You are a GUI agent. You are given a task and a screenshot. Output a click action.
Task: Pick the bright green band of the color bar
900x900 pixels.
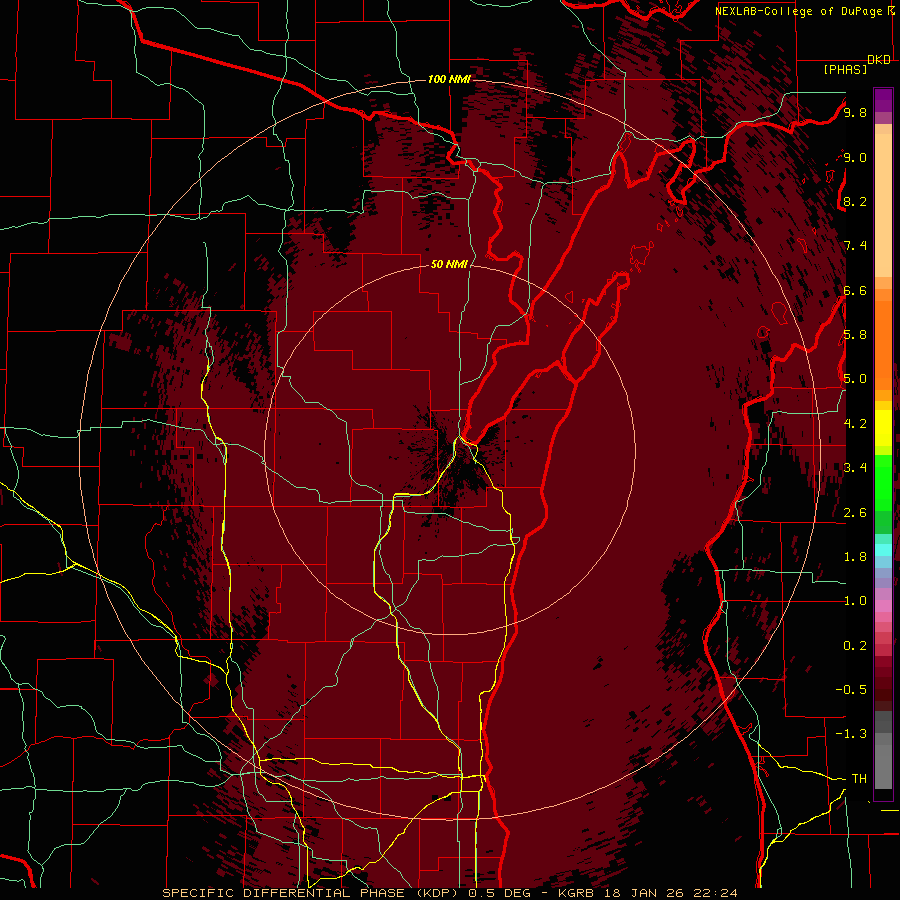883,482
